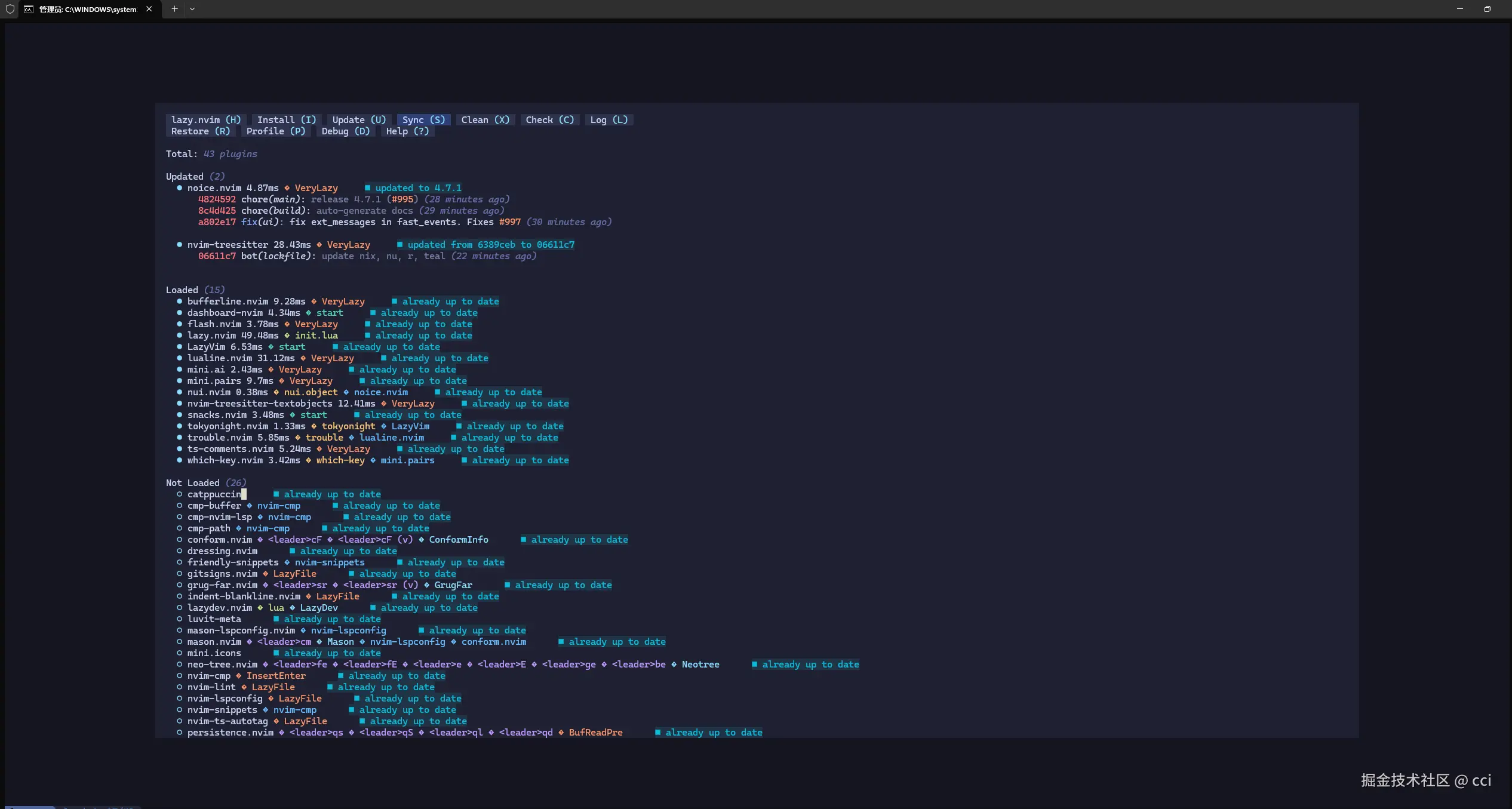
Task: Expand the mason.nvim plugin entry
Action: coord(214,642)
